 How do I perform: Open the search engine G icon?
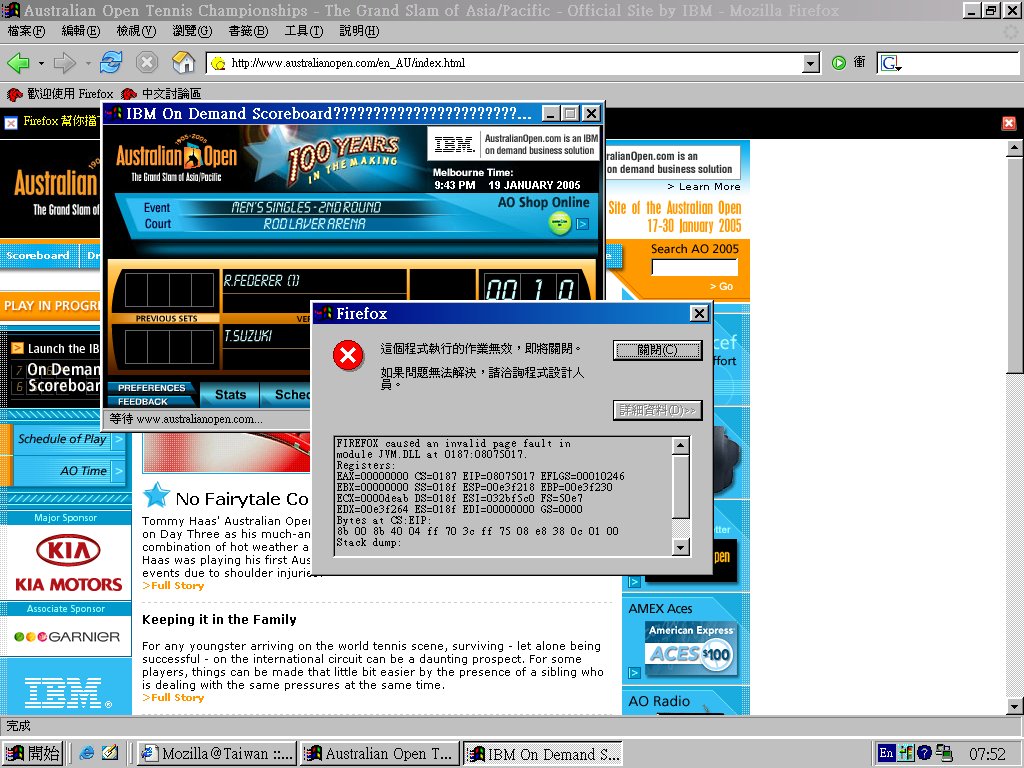(x=891, y=63)
